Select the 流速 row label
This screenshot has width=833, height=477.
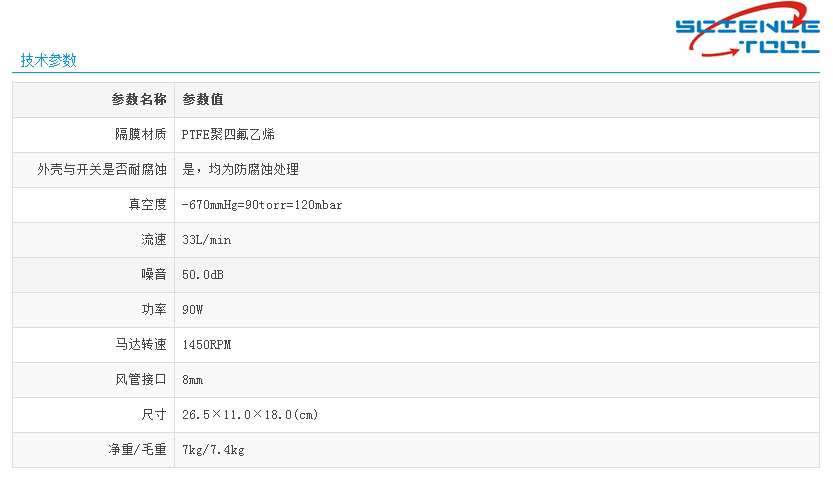coord(153,240)
